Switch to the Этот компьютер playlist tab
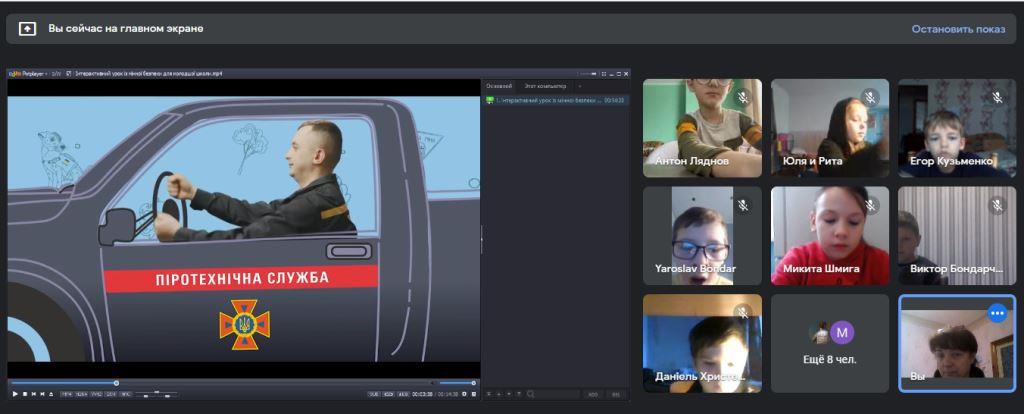This screenshot has height=414, width=1024. click(545, 86)
